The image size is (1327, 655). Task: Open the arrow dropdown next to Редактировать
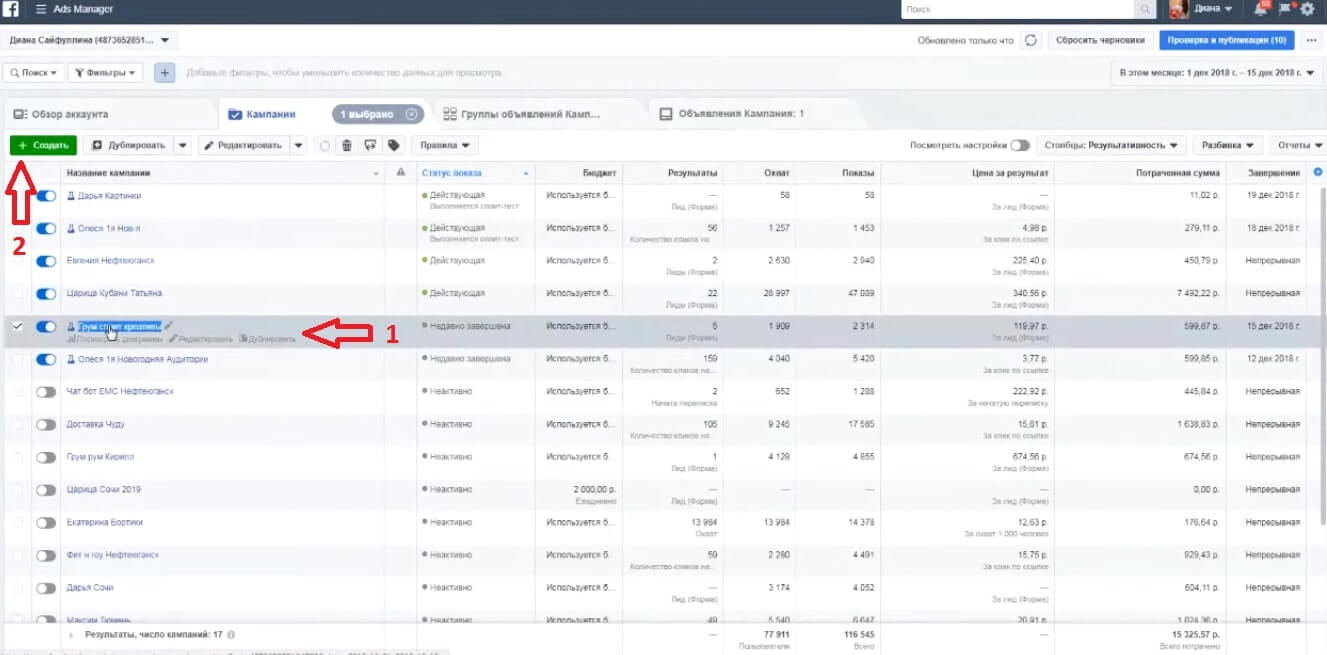tap(299, 145)
